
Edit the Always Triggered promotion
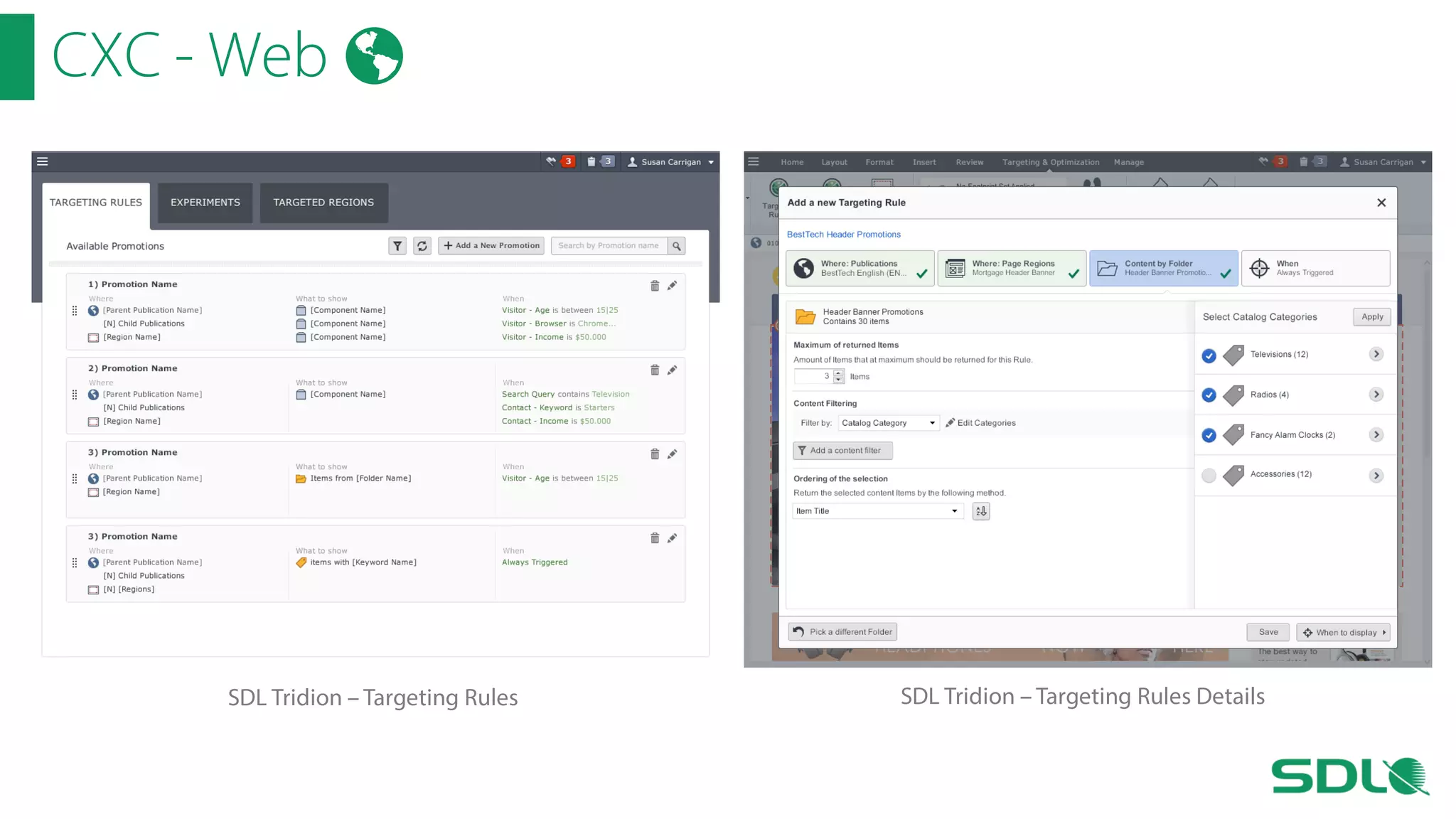pos(672,538)
